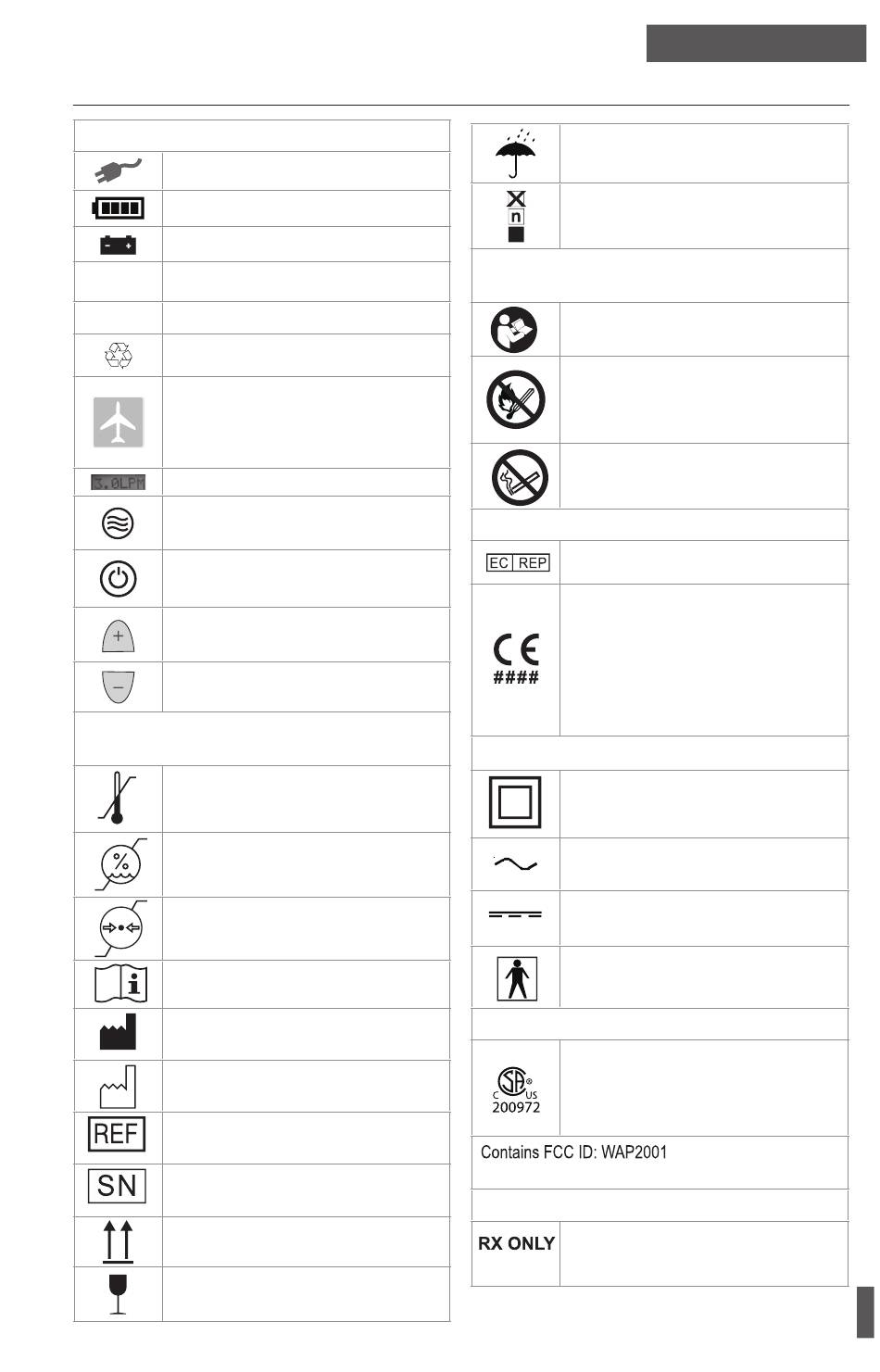
Task: Click the power on/off button symbol
Action: tap(119, 579)
